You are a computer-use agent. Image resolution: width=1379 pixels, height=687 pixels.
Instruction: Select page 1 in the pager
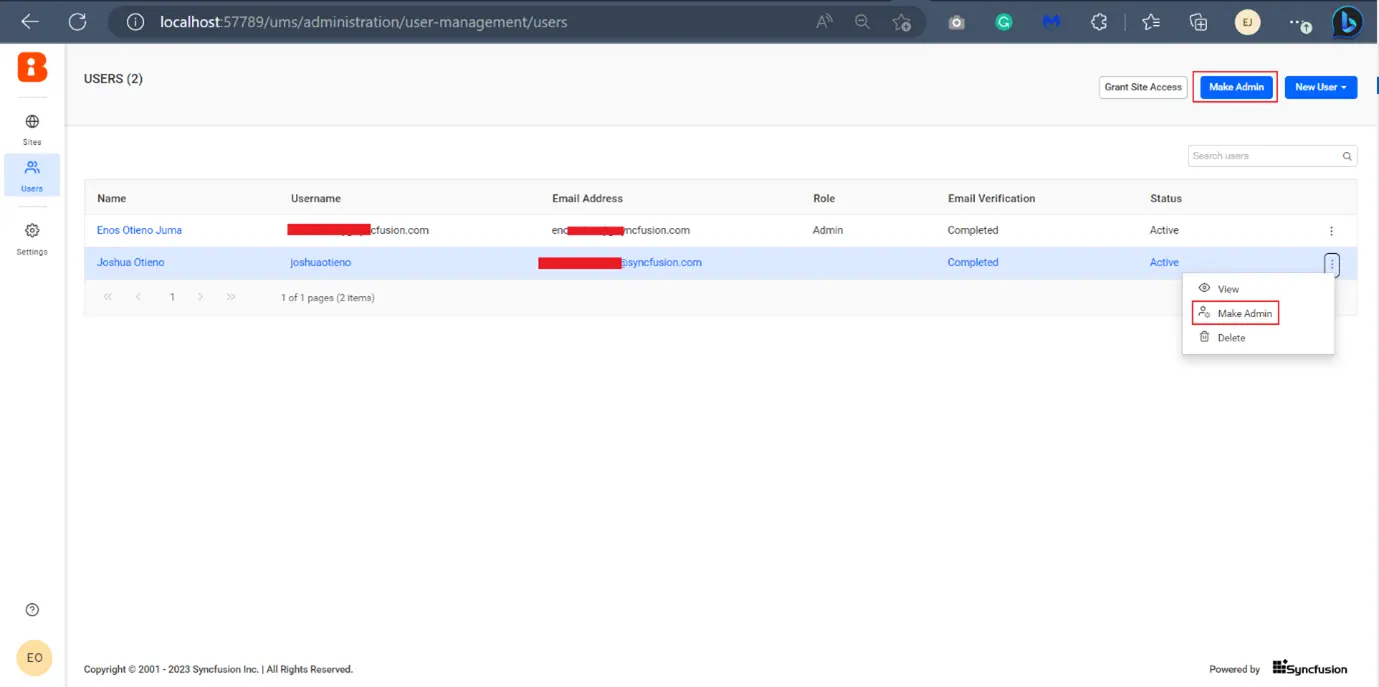pyautogui.click(x=172, y=297)
